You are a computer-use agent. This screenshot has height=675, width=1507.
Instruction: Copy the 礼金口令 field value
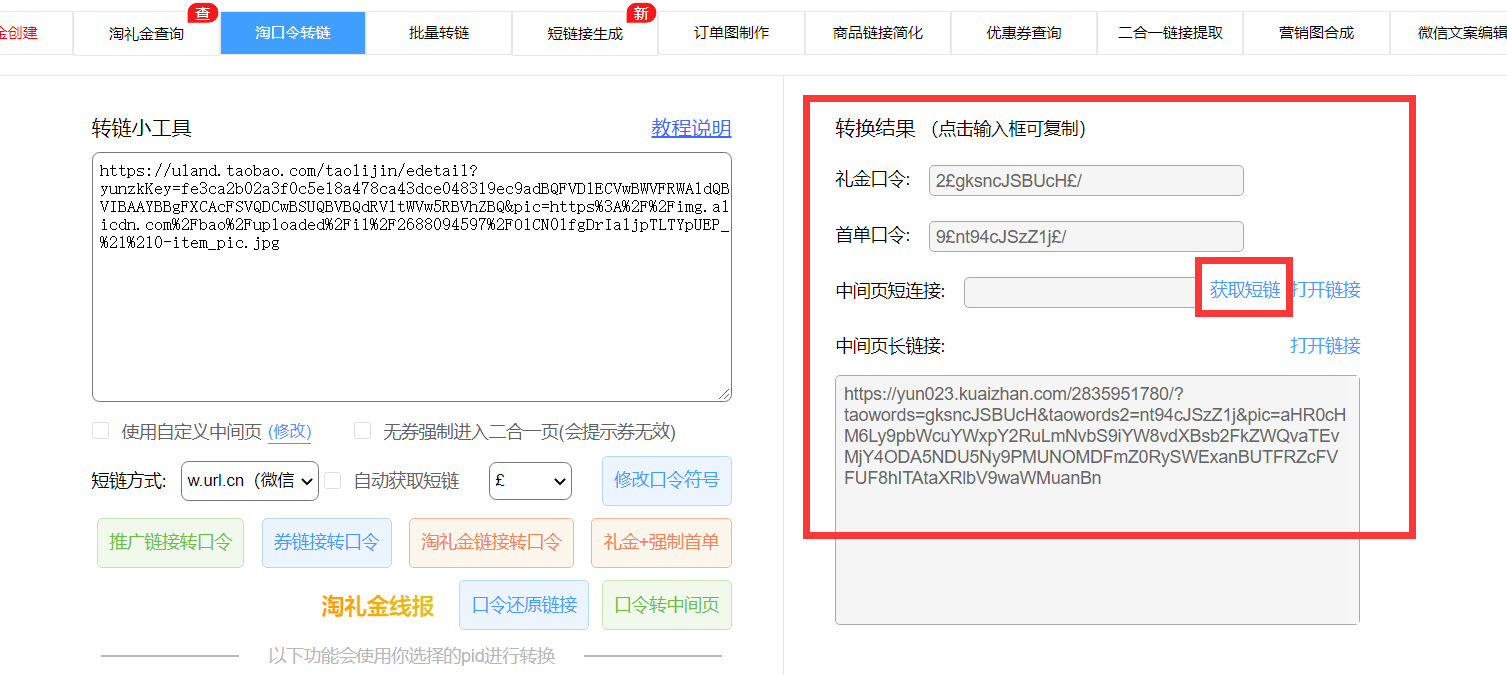1086,180
